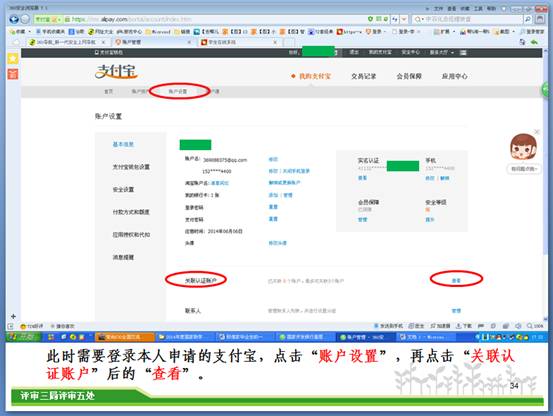Click 重置 link beside 支付密码
The image size is (553, 416).
tap(273, 219)
